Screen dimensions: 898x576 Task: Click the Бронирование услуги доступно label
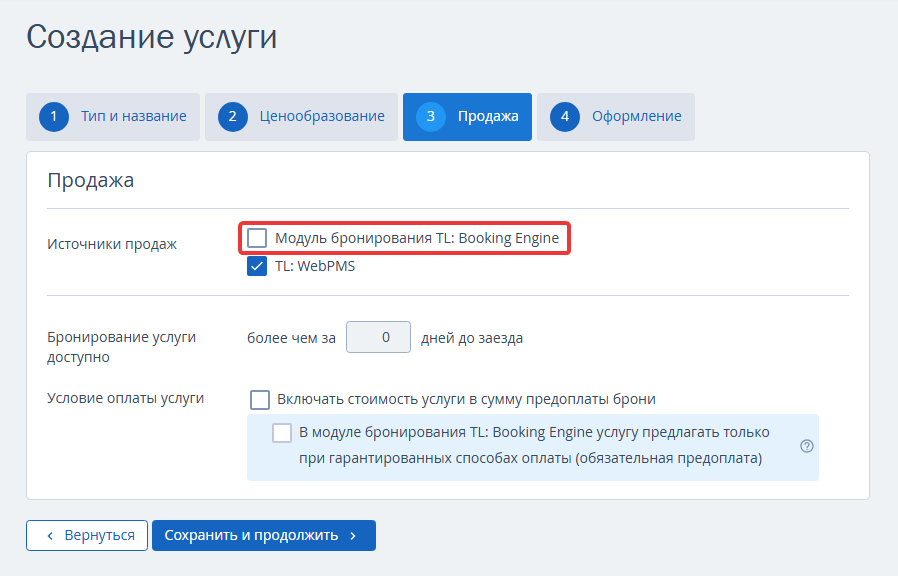point(121,347)
